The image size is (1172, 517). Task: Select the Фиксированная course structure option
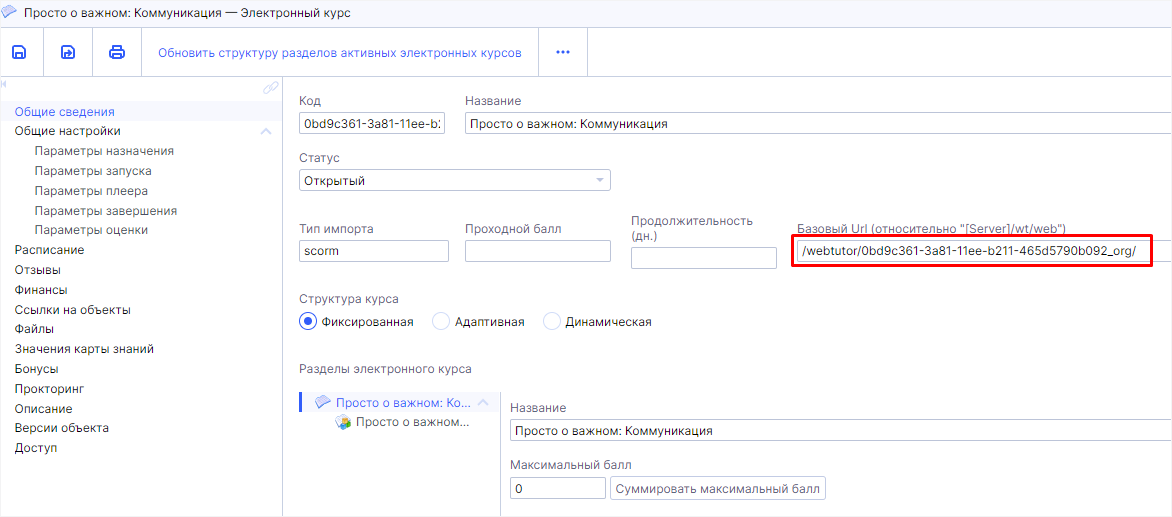[x=308, y=322]
